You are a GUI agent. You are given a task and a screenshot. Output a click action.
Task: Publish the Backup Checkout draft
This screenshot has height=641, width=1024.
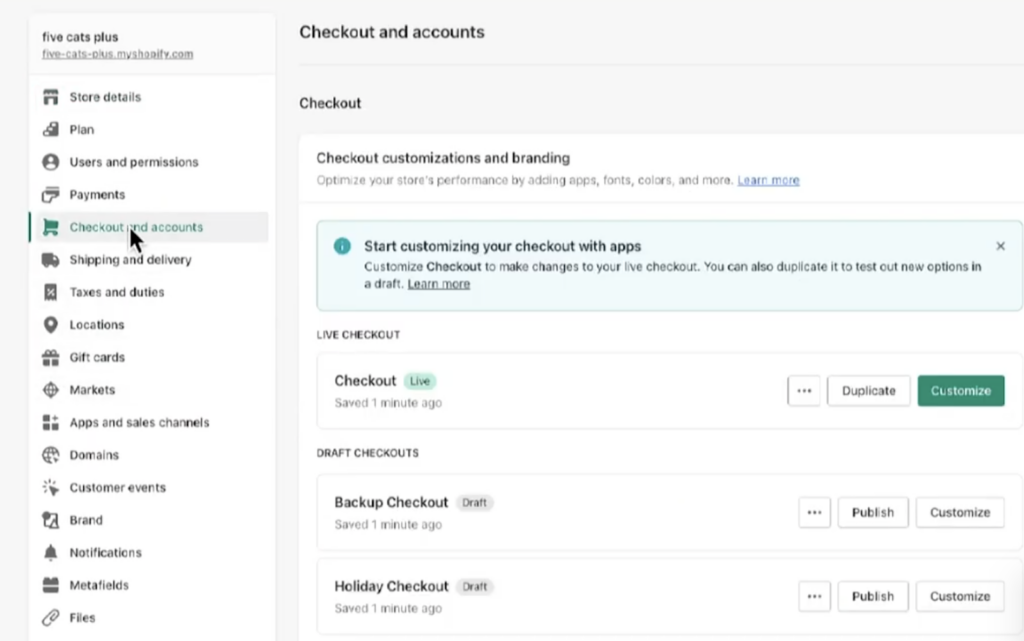tap(872, 512)
